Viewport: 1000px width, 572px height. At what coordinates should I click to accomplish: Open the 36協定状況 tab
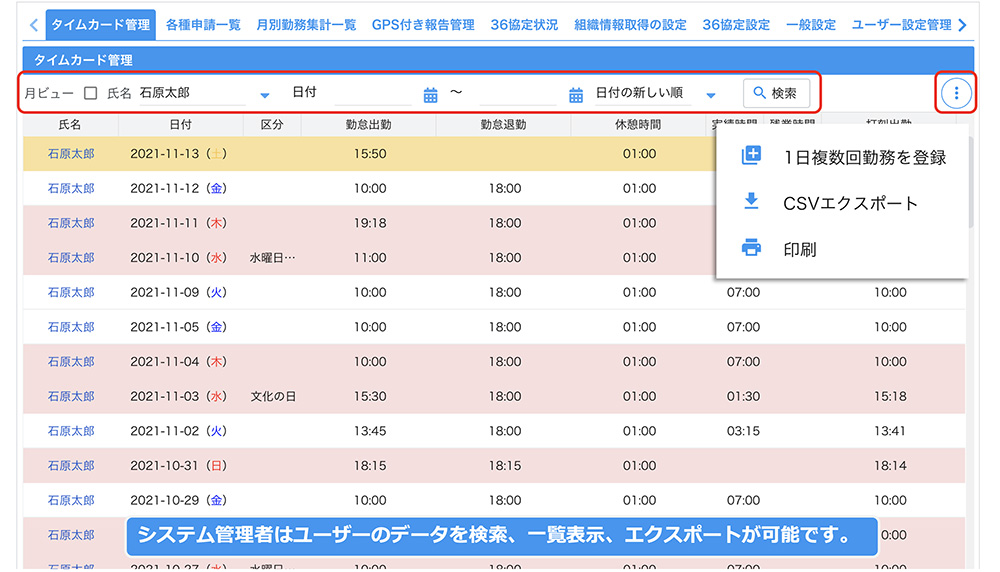point(524,25)
